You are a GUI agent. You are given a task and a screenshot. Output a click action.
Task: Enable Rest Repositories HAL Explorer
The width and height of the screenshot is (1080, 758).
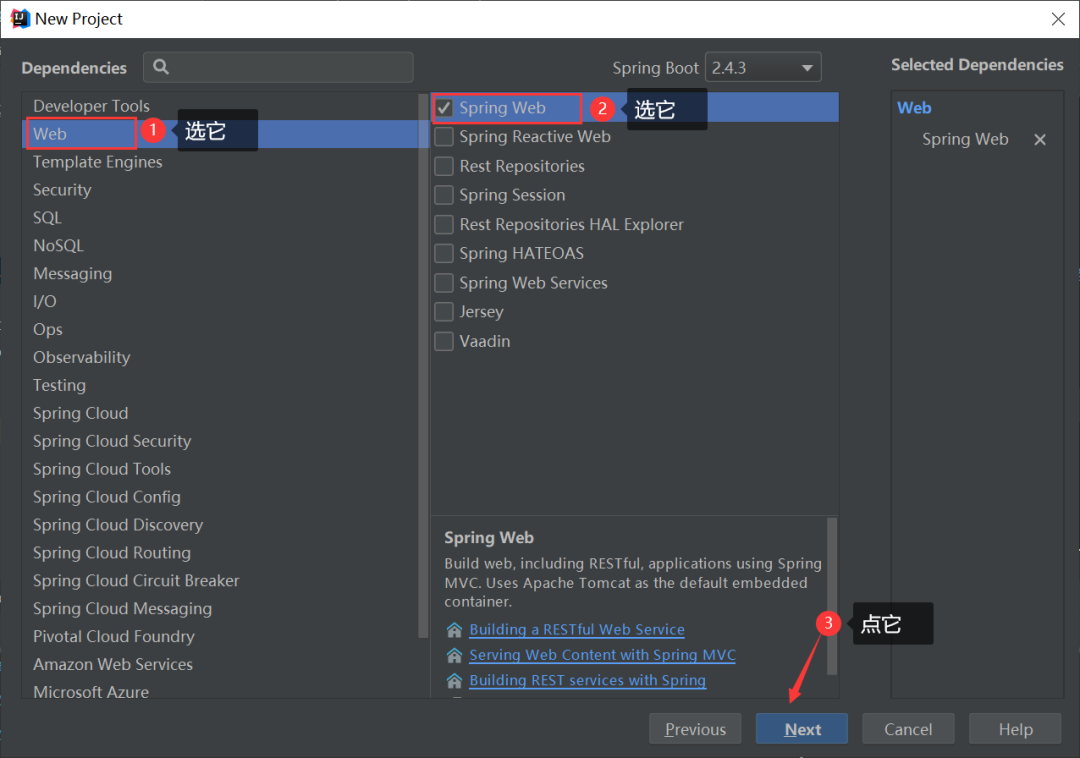(x=444, y=224)
